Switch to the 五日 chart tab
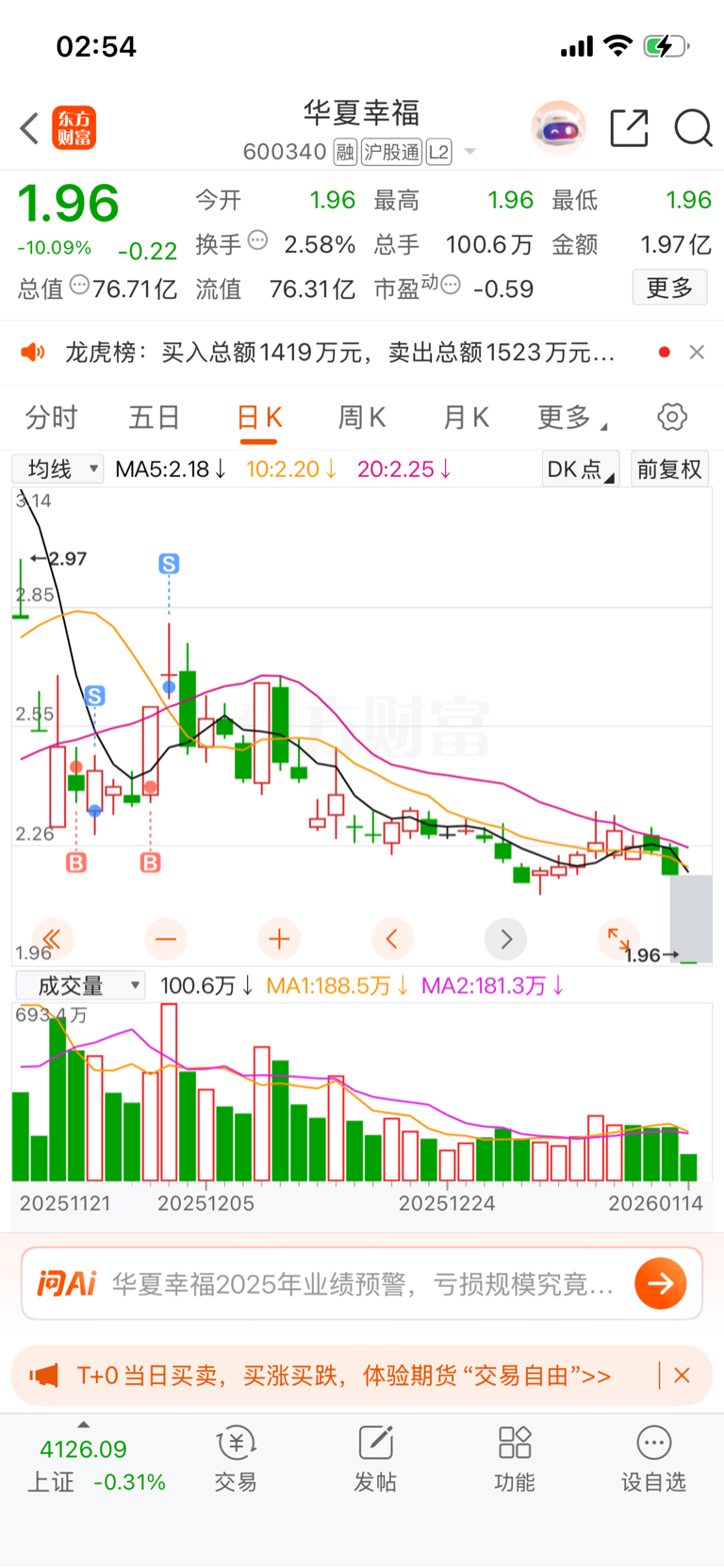 (154, 417)
